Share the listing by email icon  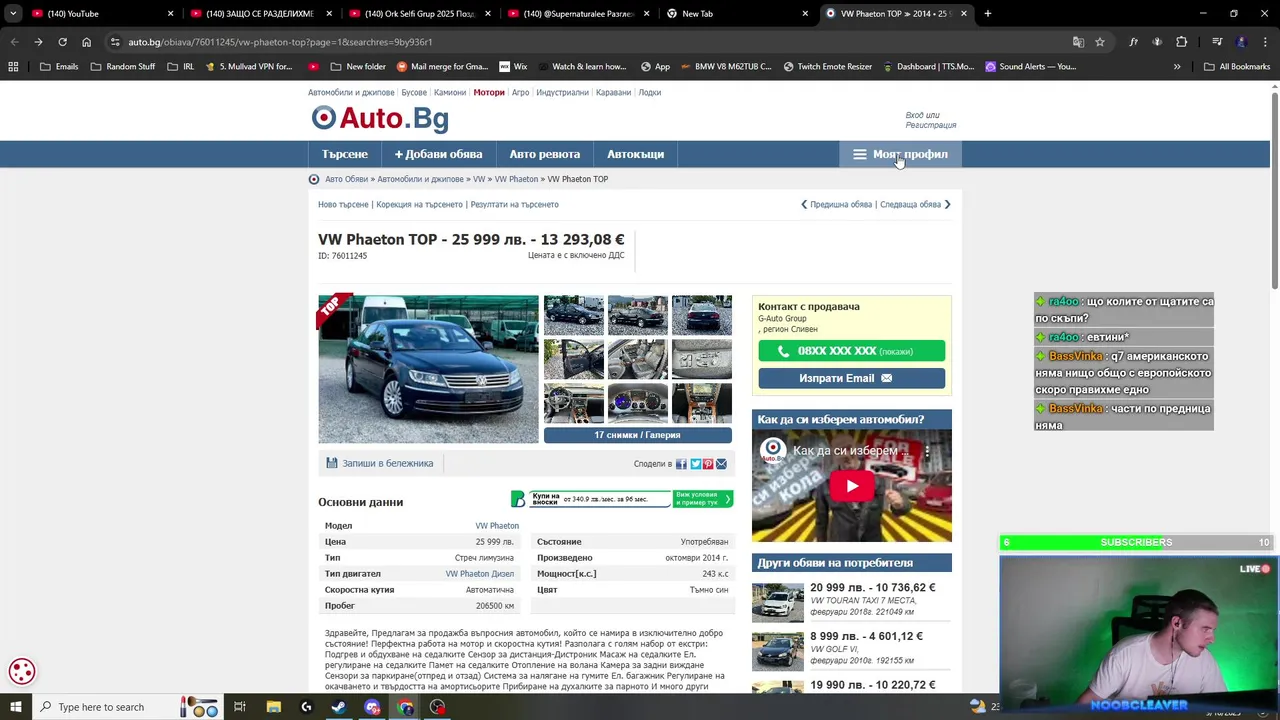(721, 464)
